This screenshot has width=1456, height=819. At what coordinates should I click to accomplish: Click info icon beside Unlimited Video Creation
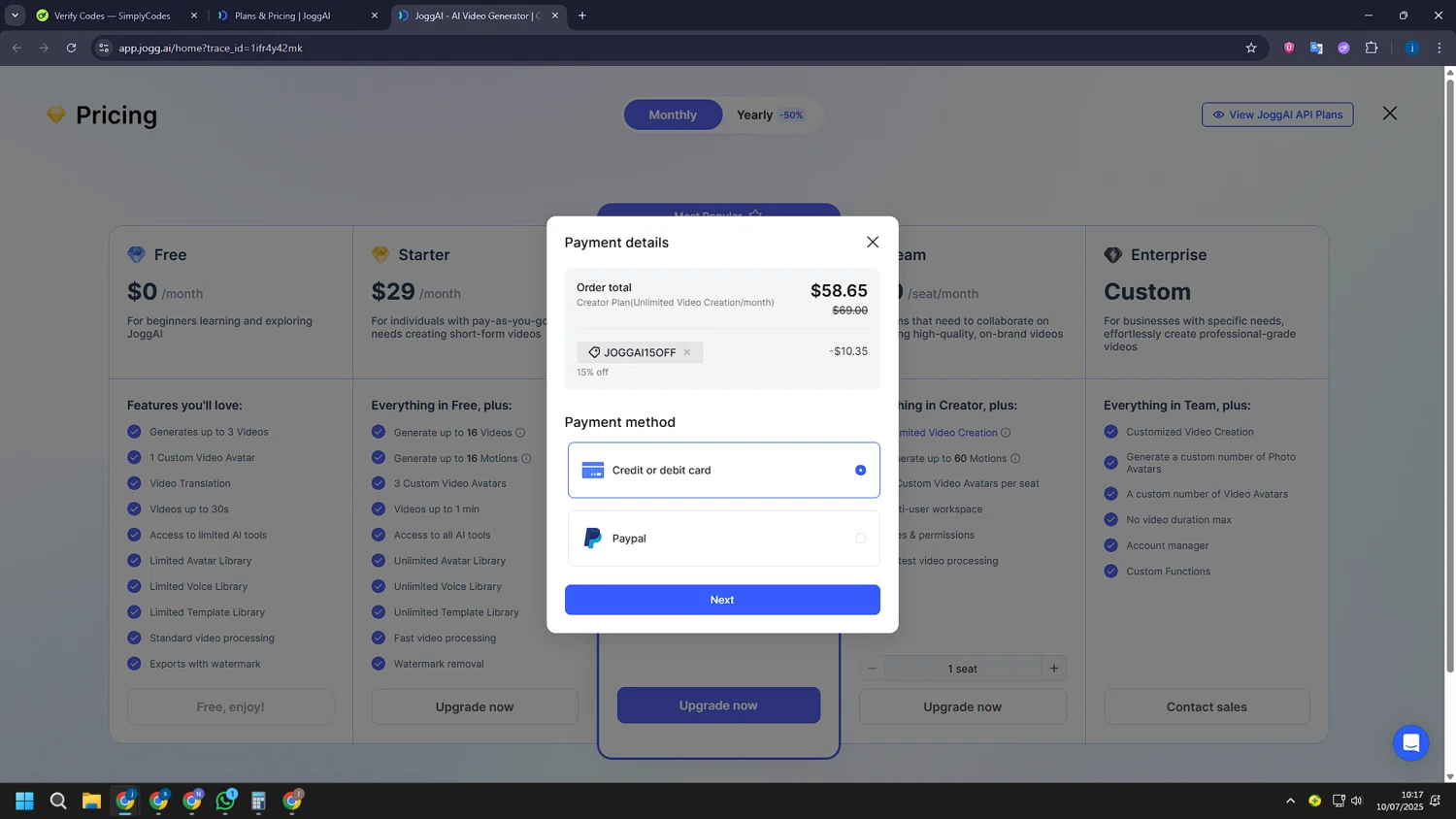tap(1006, 433)
